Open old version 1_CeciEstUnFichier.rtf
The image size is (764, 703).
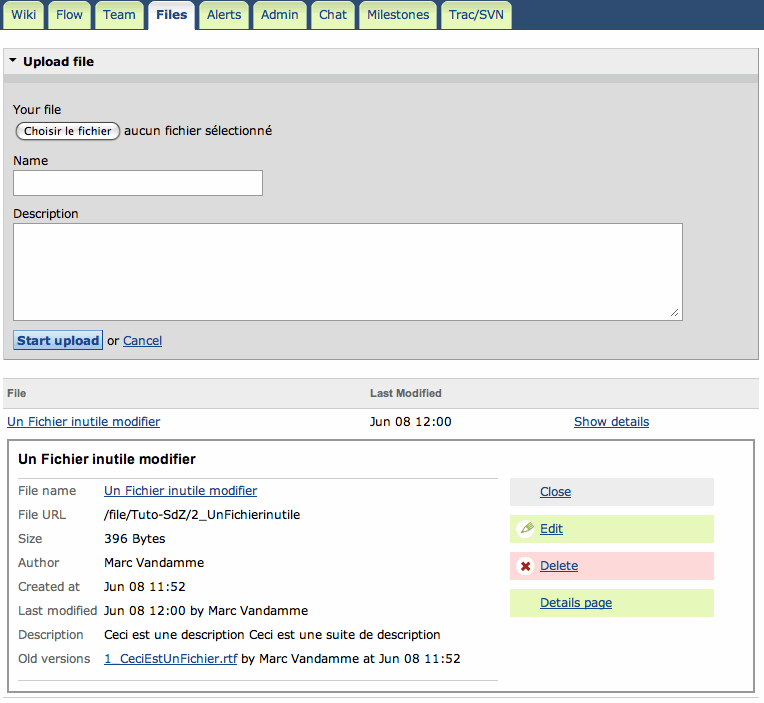(171, 659)
